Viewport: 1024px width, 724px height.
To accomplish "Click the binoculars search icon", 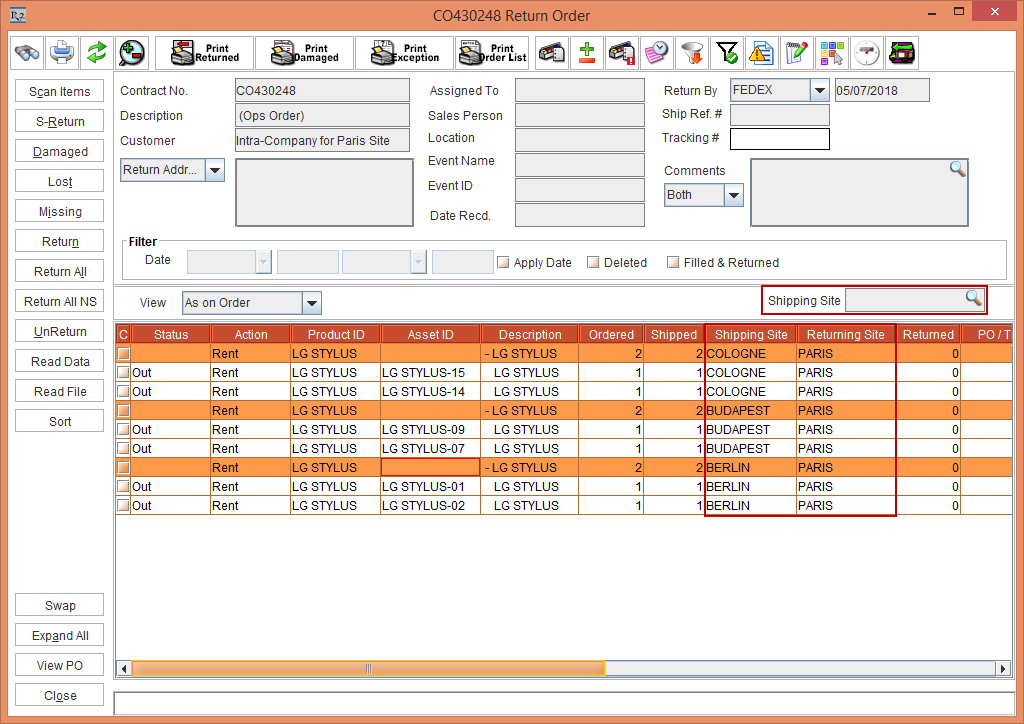I will coord(27,53).
